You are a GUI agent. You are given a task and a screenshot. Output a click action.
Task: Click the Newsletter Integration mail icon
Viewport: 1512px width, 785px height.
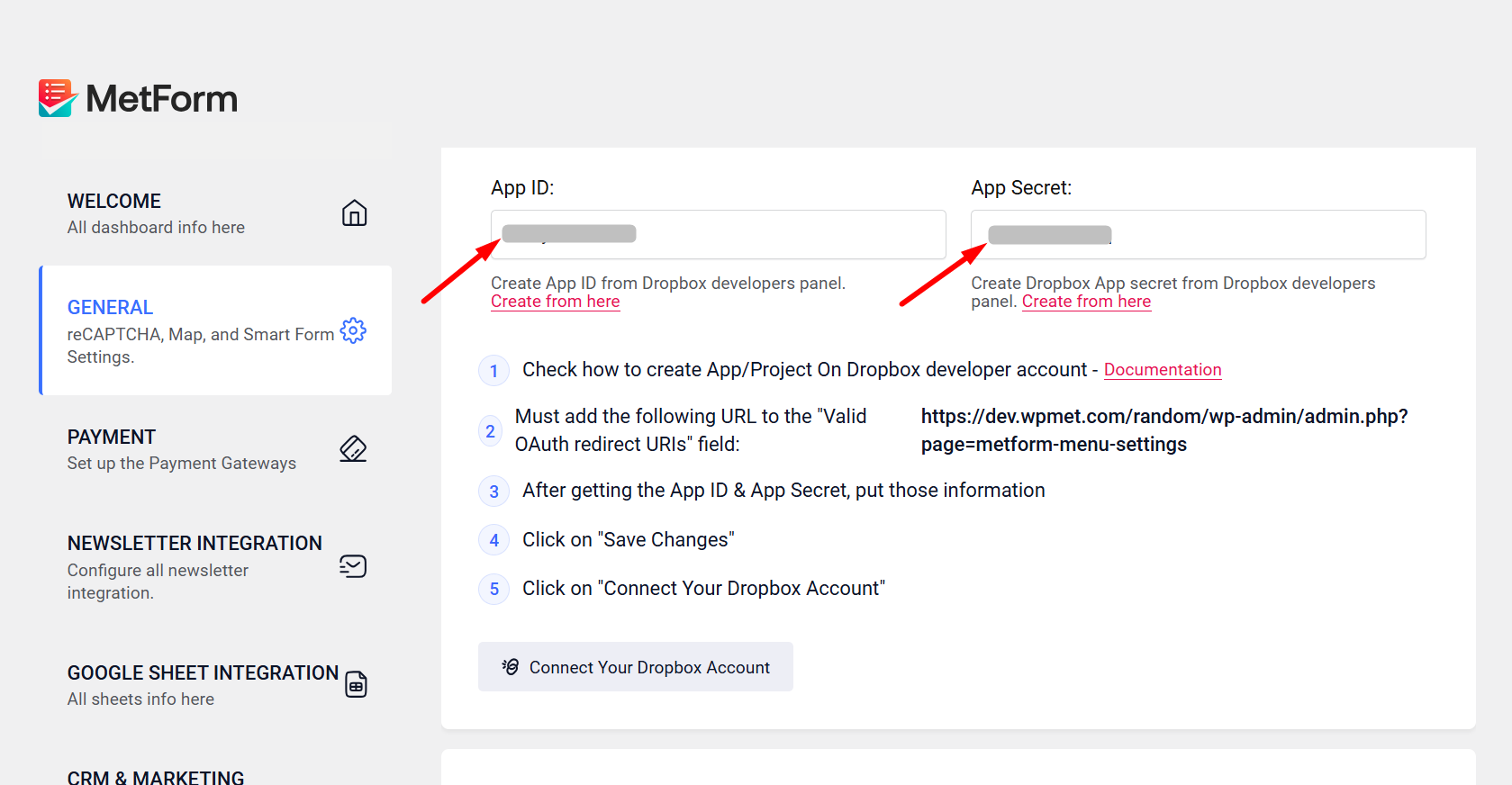point(353,566)
